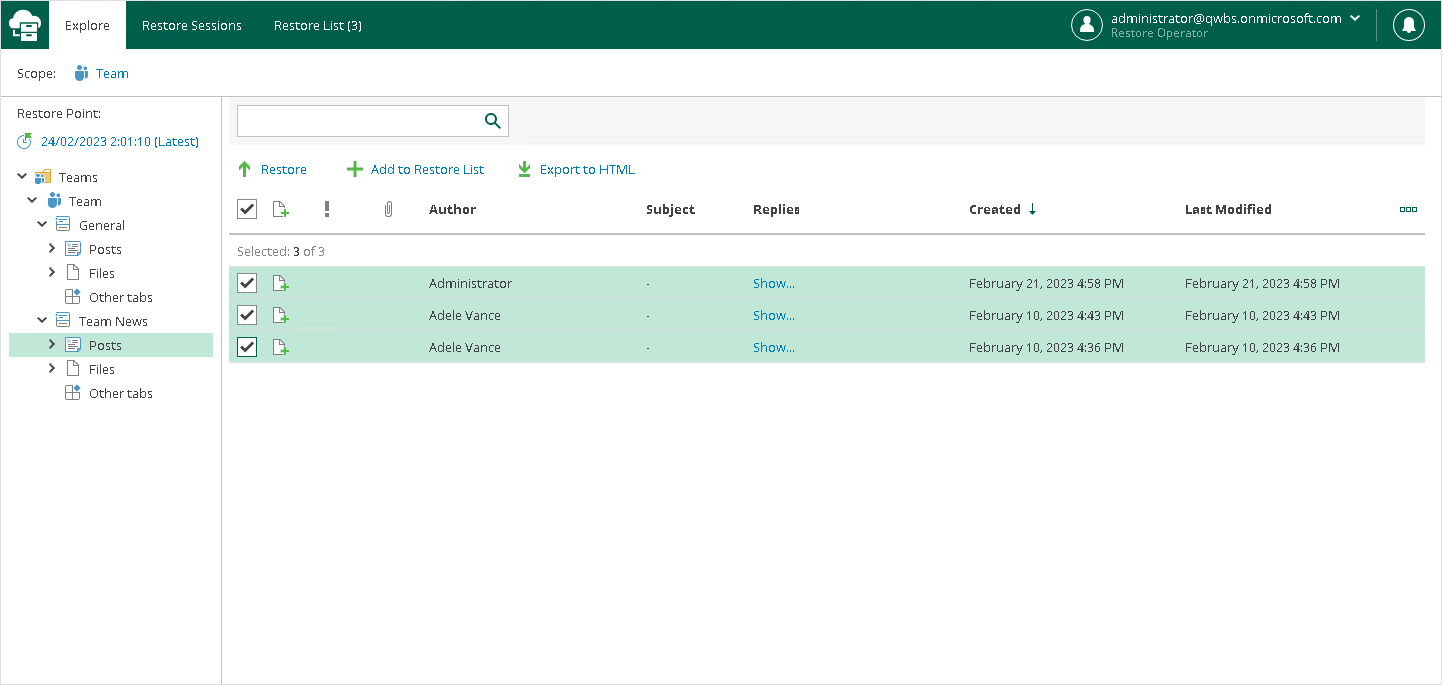1442x685 pixels.
Task: Expand Files under Team News
Action: coord(52,369)
